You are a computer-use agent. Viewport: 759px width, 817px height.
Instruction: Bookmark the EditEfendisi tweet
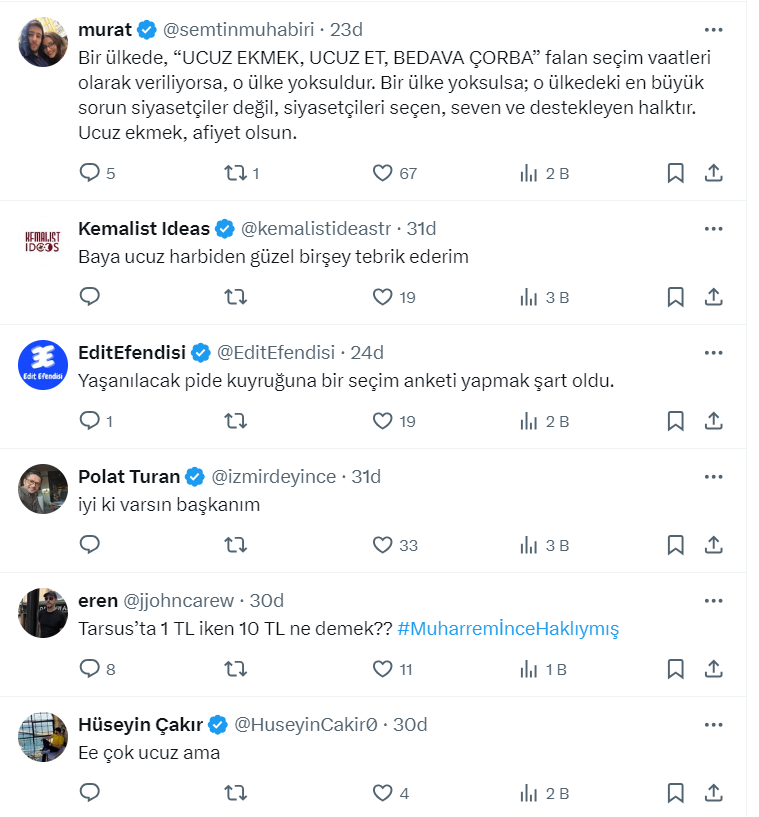click(675, 421)
